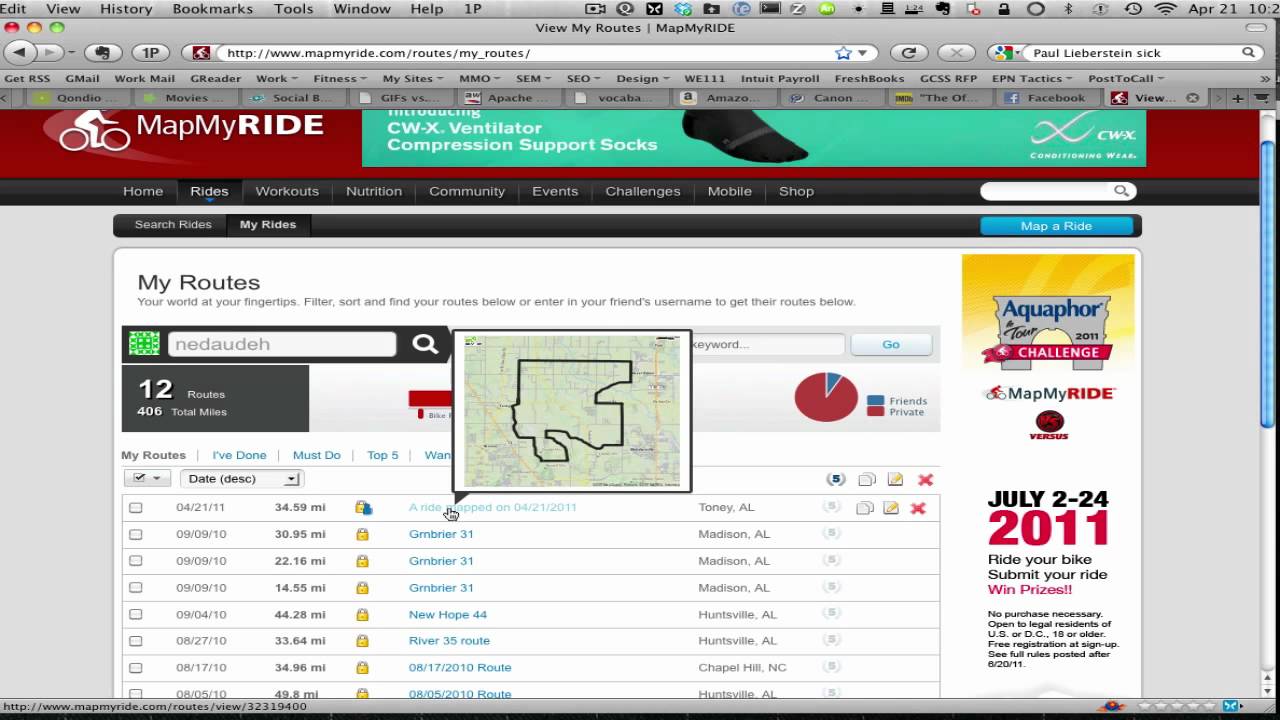Click the browser reload button
The image size is (1280, 720).
(x=908, y=52)
